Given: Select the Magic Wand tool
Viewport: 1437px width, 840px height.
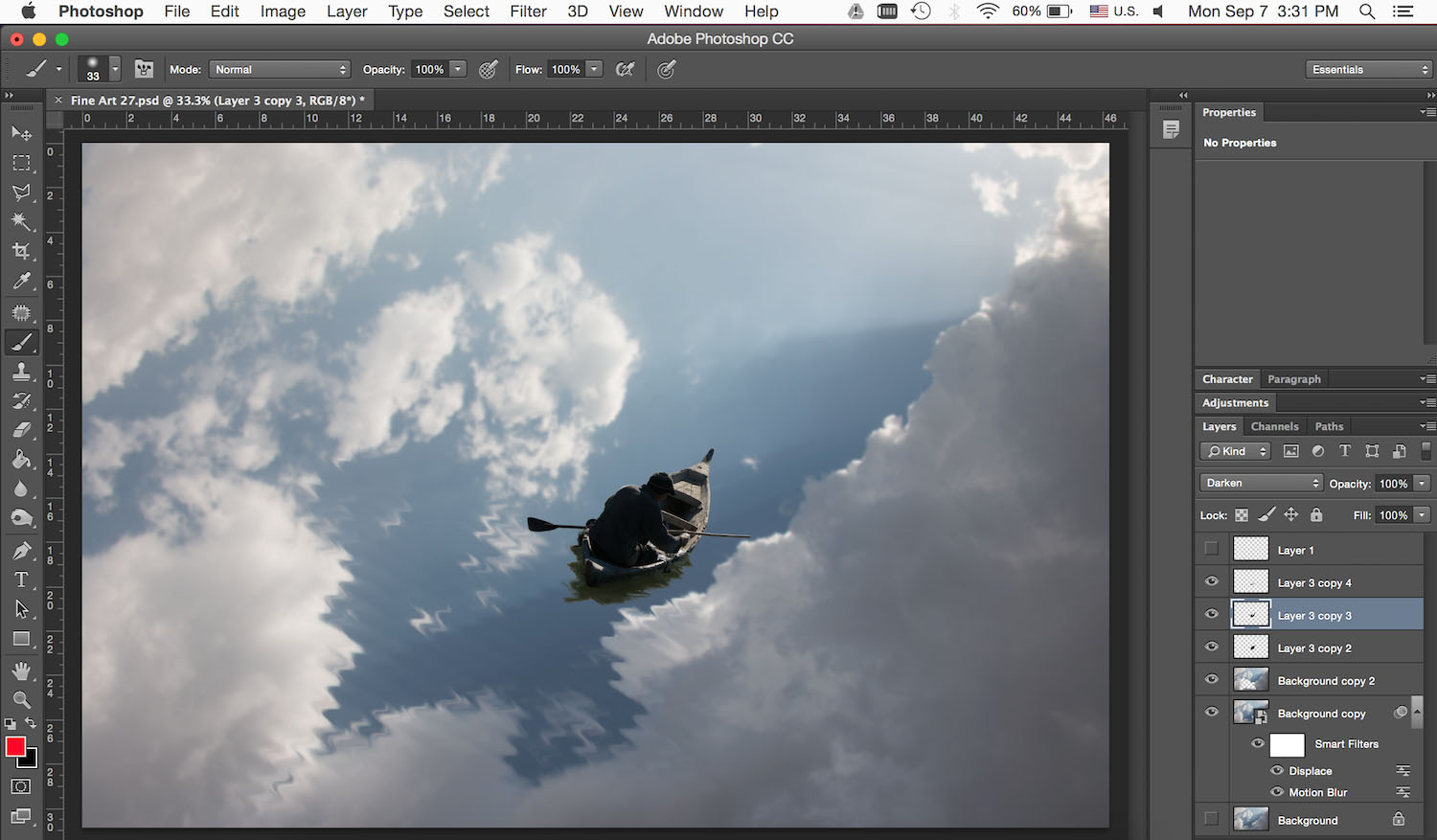Looking at the screenshot, I should pyautogui.click(x=21, y=222).
